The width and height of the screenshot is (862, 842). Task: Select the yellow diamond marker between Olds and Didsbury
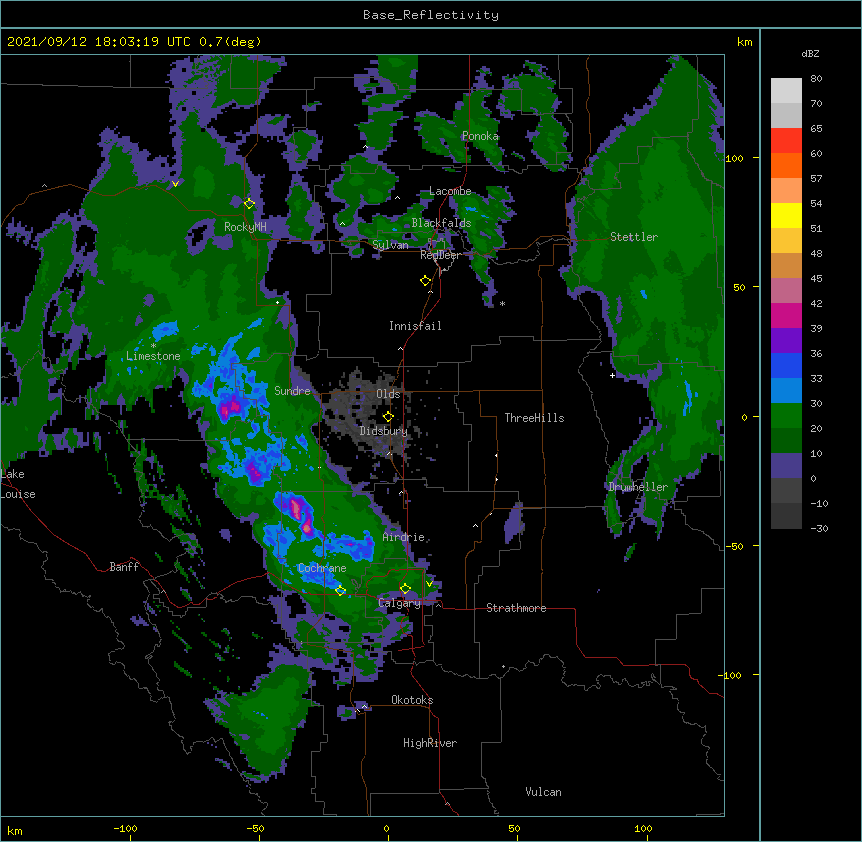pos(388,417)
